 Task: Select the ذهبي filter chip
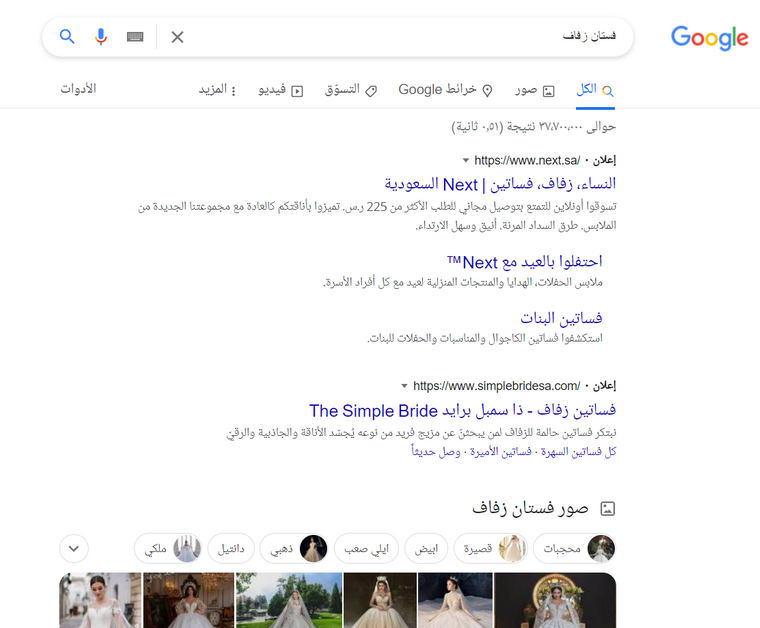pyautogui.click(x=294, y=549)
